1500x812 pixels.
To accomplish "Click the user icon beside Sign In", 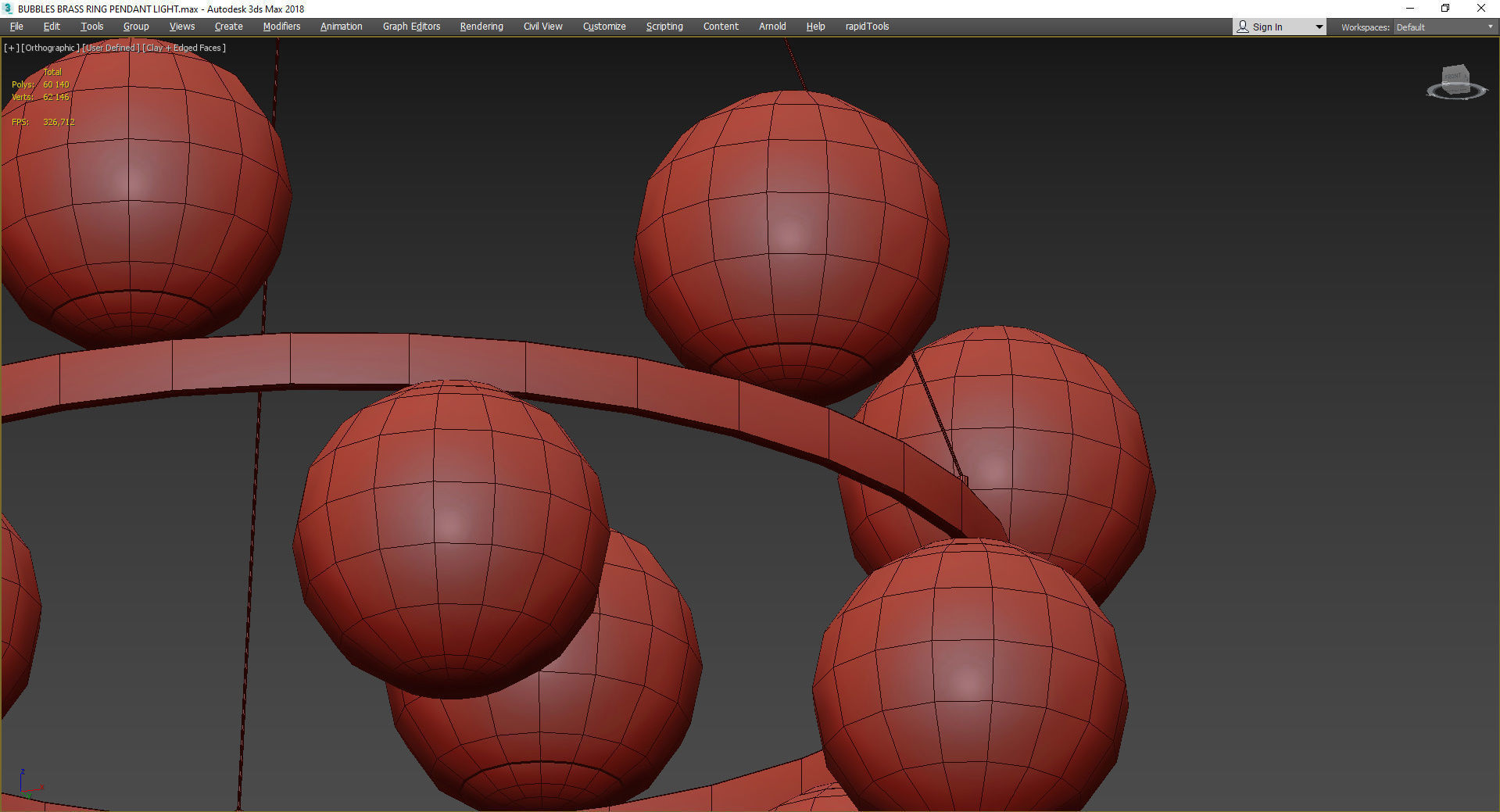I will [x=1243, y=27].
